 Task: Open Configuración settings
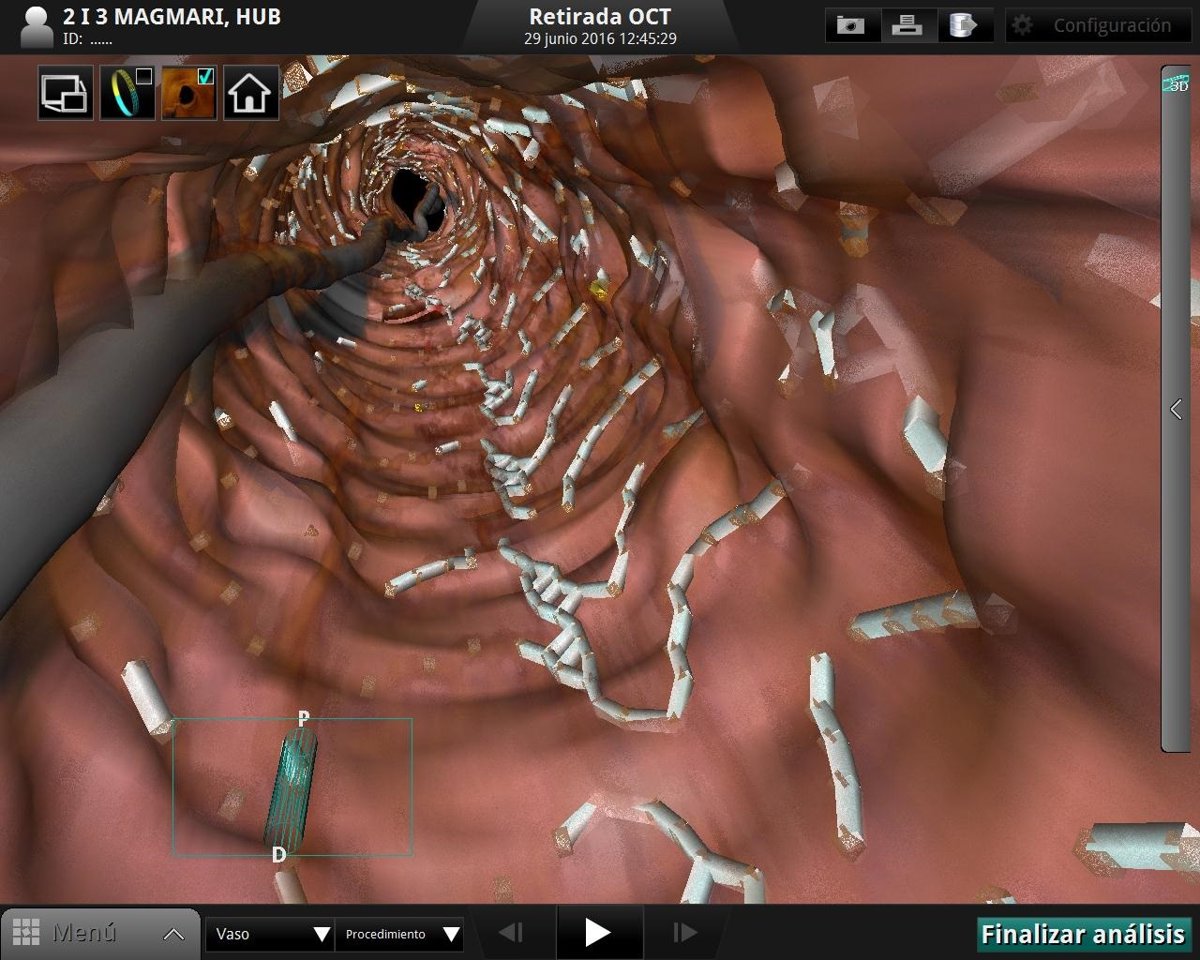coord(1097,26)
